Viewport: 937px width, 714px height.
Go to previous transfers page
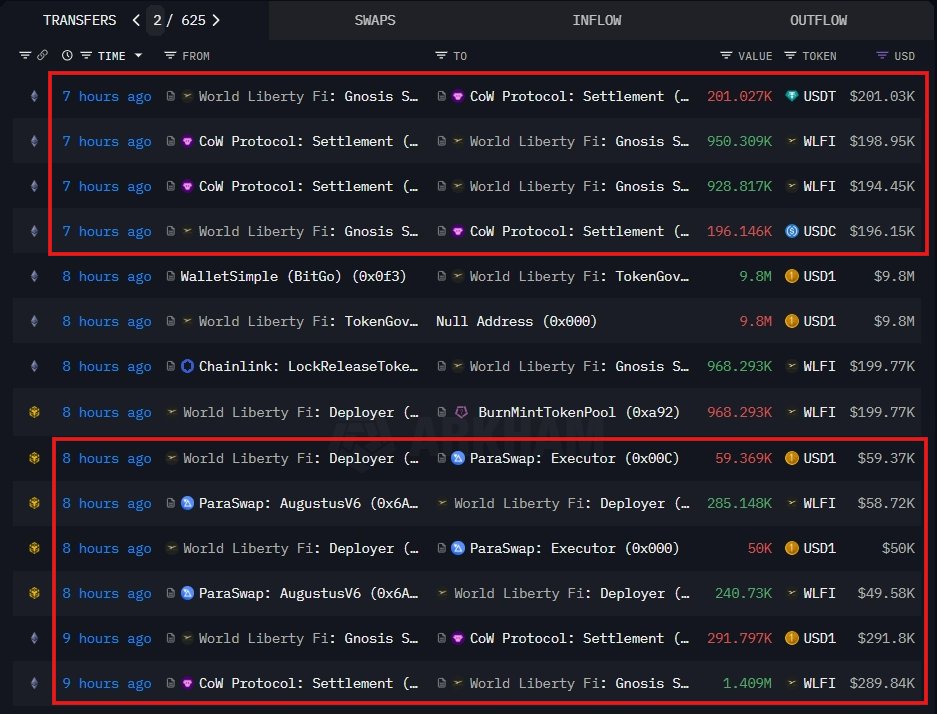(x=136, y=20)
